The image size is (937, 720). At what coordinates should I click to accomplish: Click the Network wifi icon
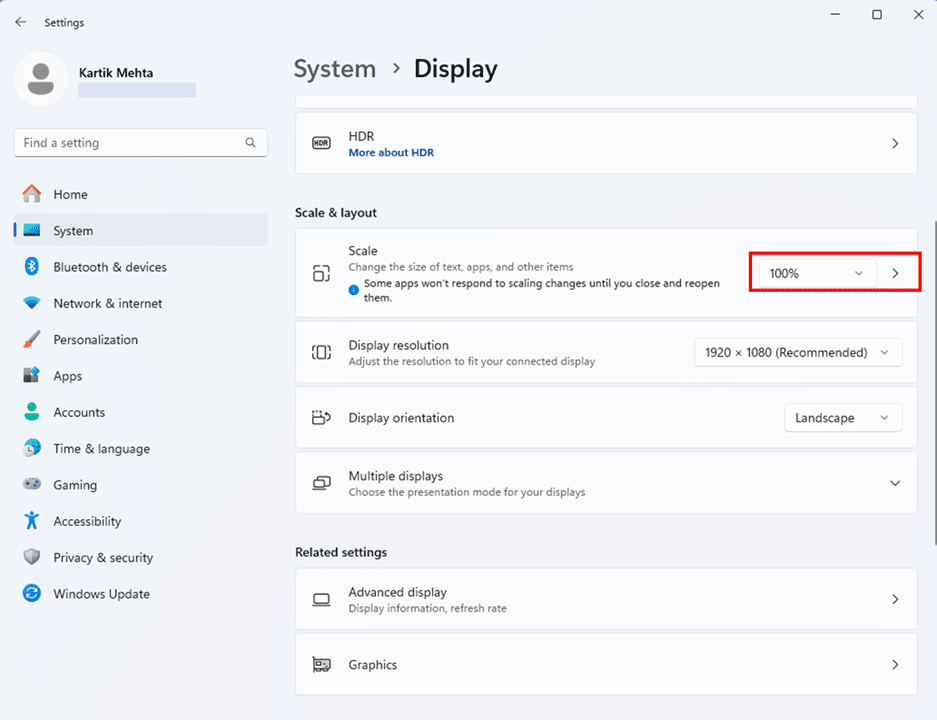click(x=32, y=303)
